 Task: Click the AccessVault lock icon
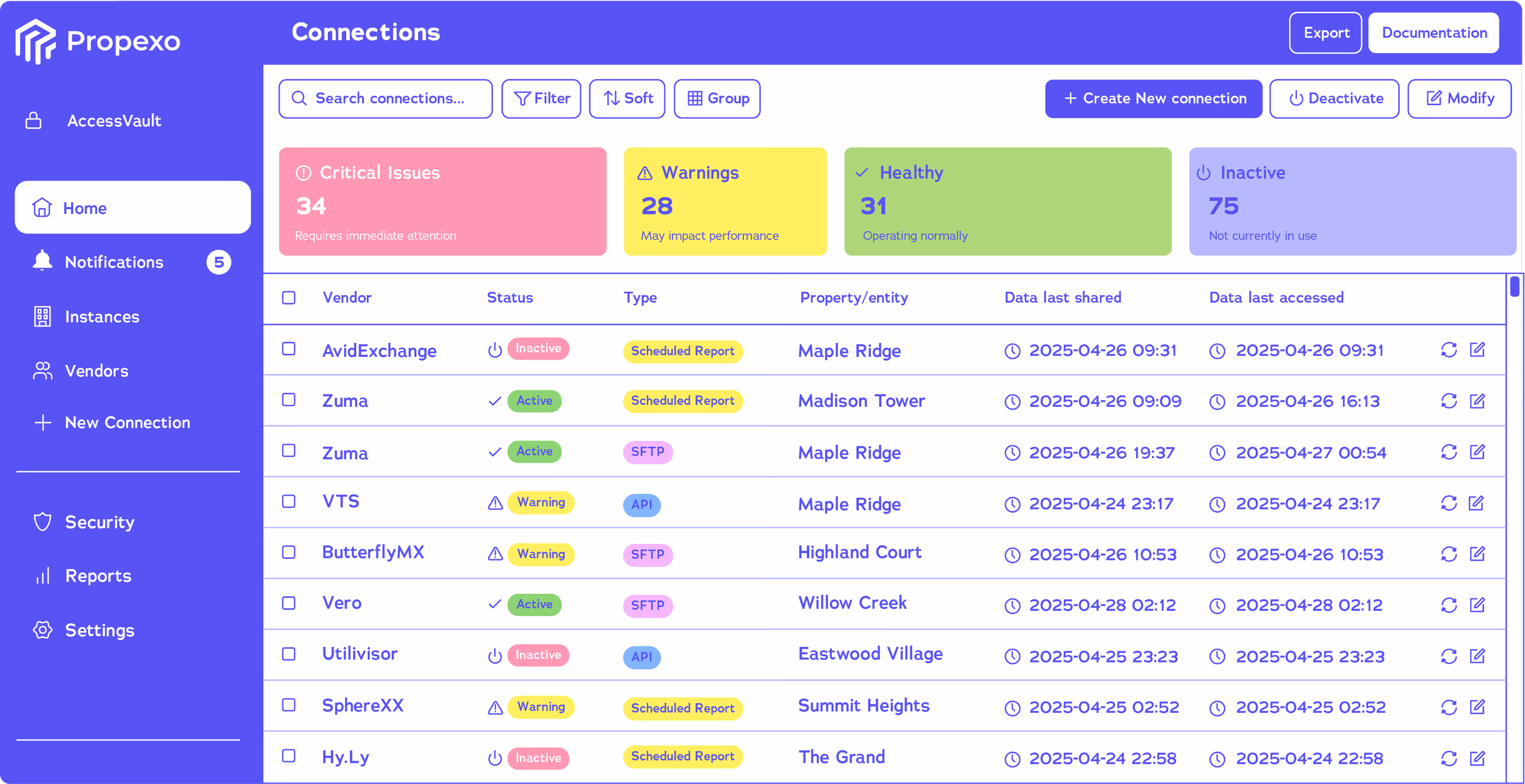pos(34,121)
